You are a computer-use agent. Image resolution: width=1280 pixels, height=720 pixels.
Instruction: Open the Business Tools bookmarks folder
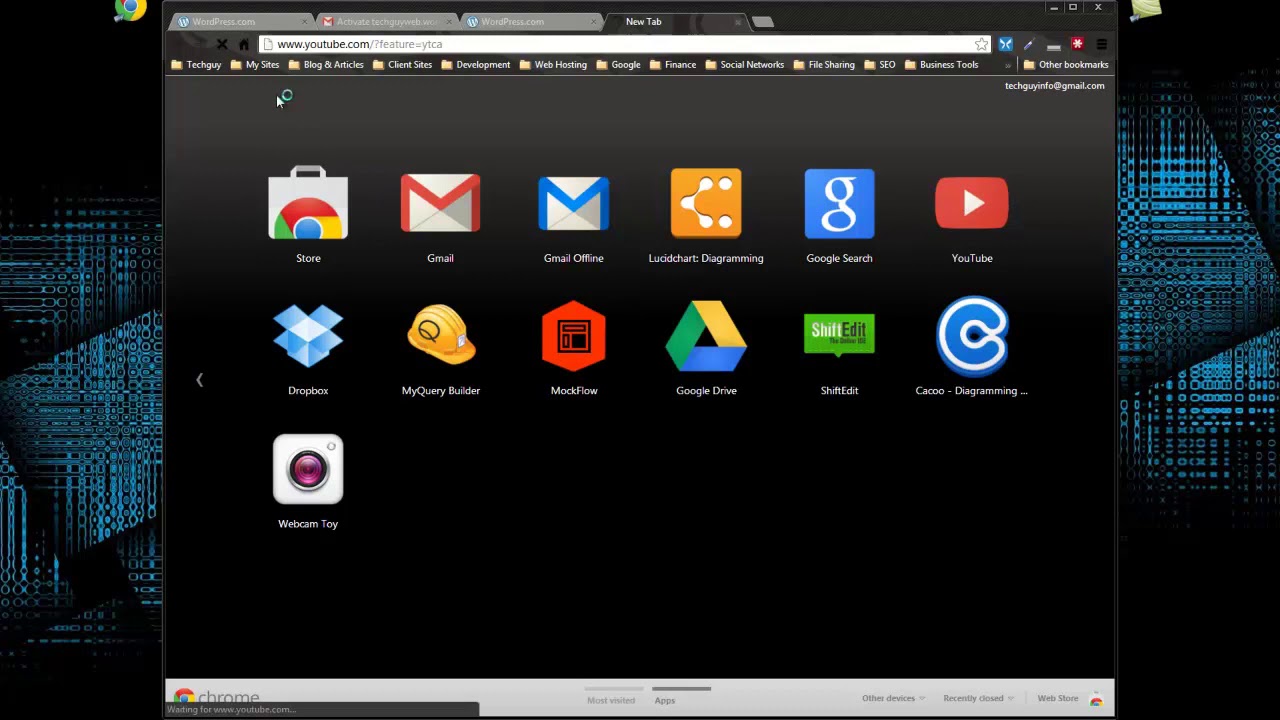[941, 65]
